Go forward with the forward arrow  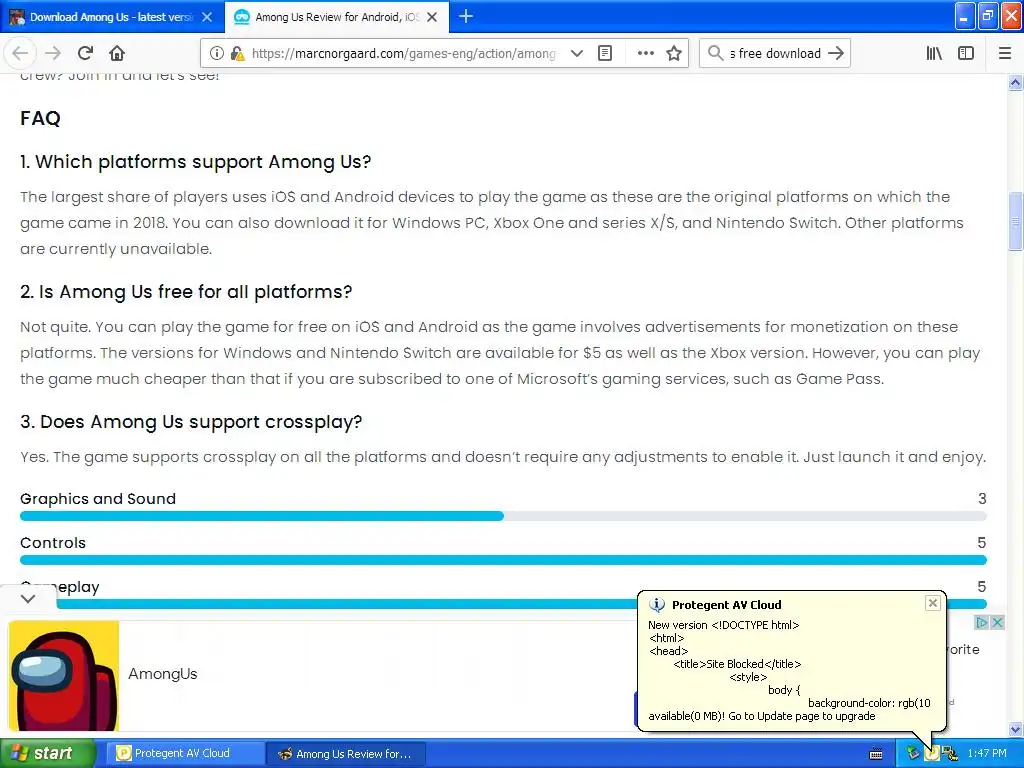(53, 54)
